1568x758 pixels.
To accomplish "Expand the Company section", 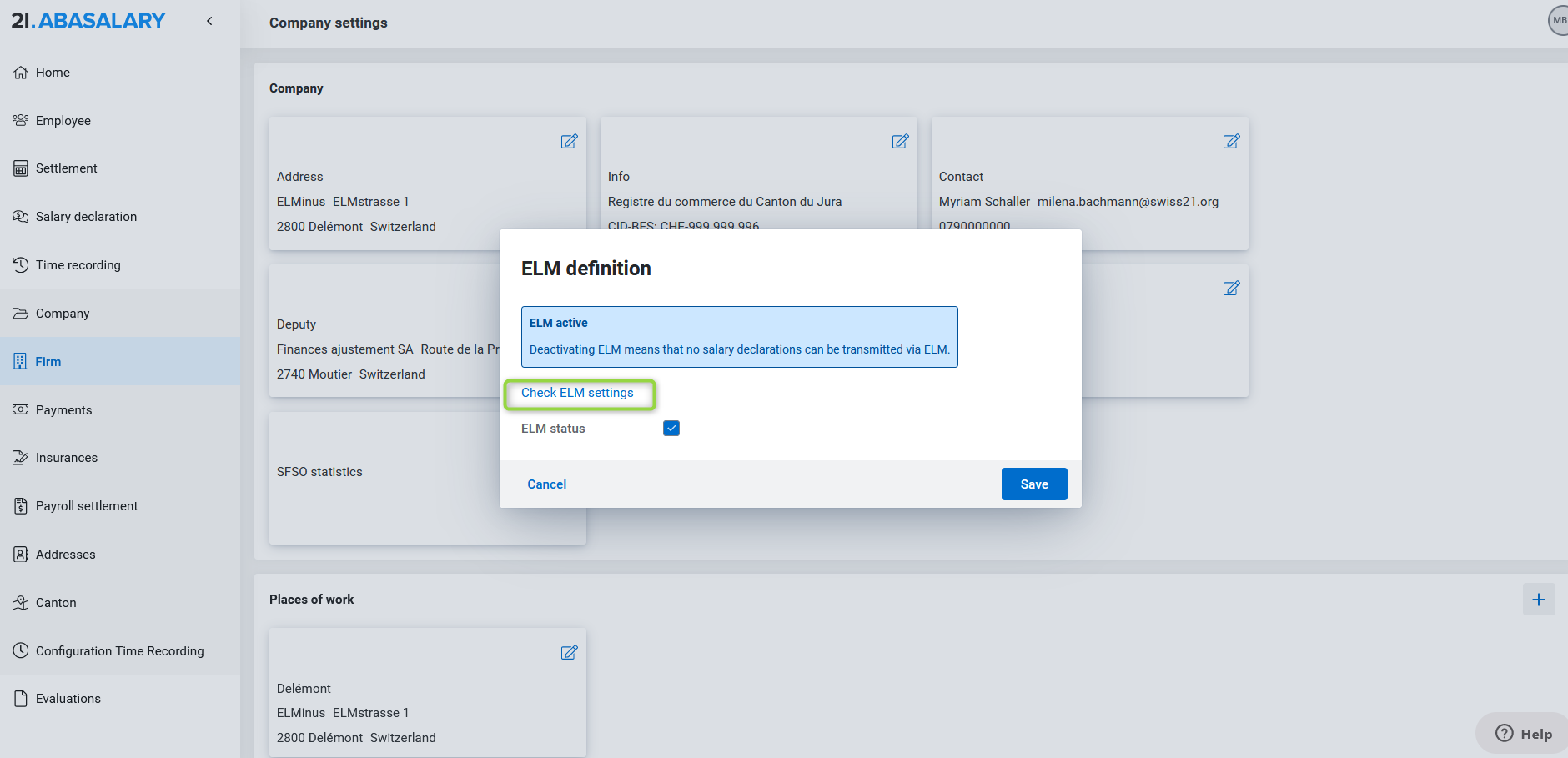I will tap(63, 313).
